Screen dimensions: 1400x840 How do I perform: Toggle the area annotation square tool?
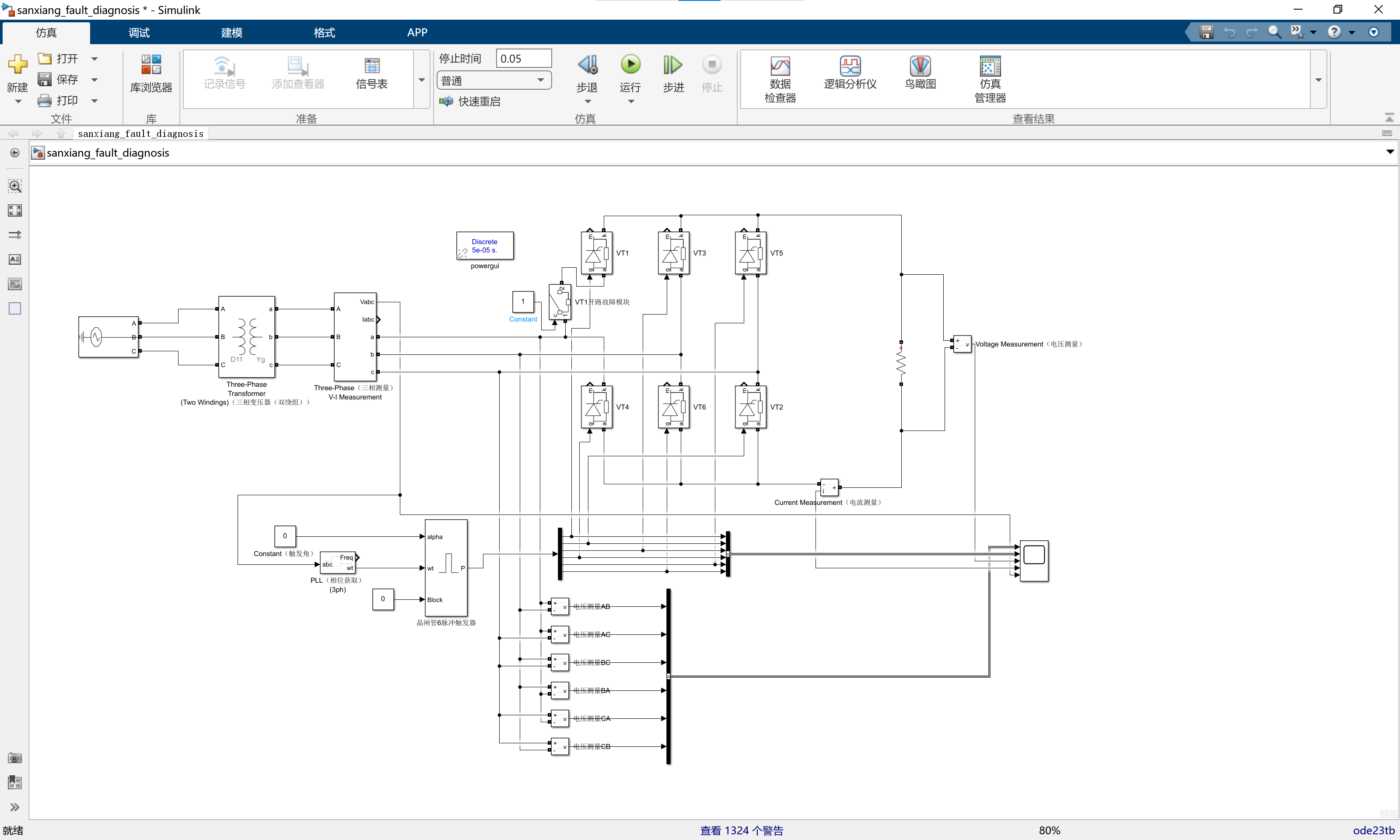tap(15, 308)
